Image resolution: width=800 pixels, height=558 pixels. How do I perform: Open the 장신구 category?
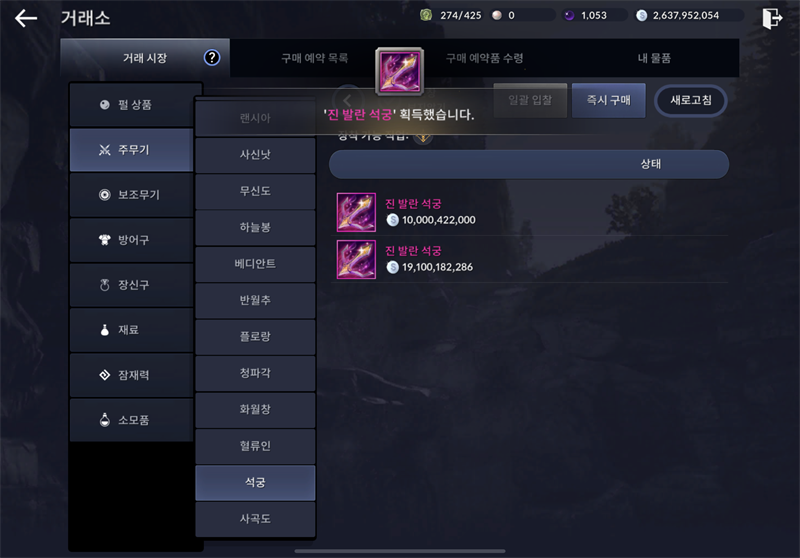click(132, 285)
